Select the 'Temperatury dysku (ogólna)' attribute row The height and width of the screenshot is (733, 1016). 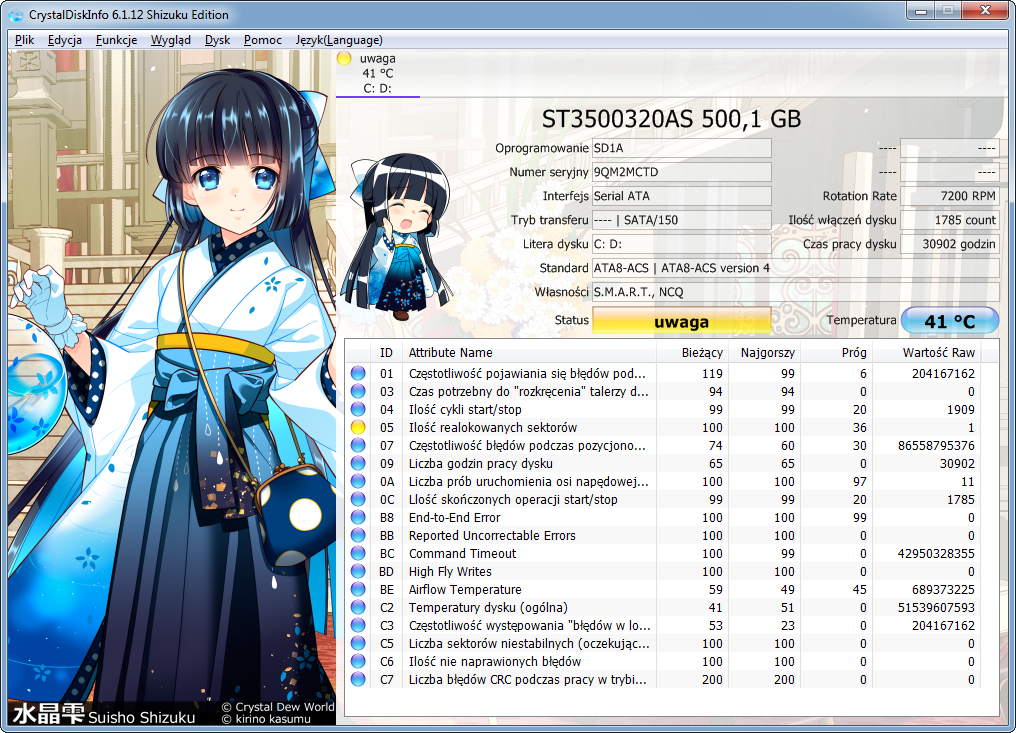(x=663, y=607)
